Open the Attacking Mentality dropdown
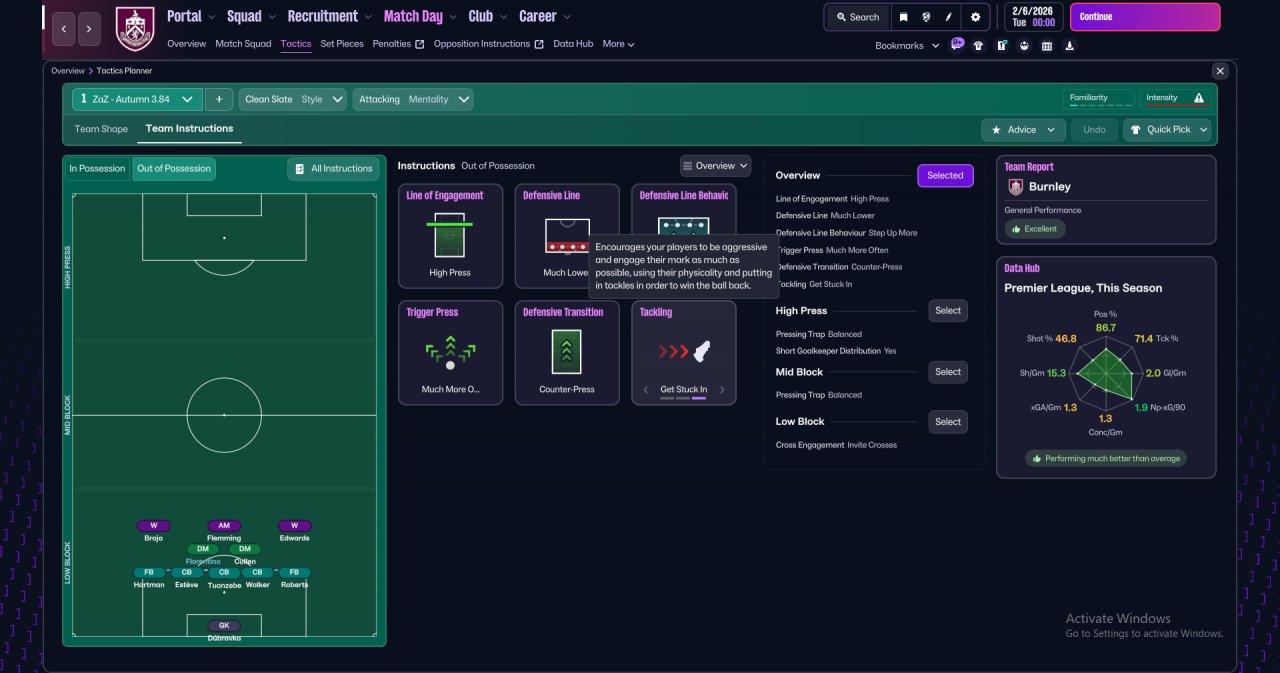The height and width of the screenshot is (673, 1280). pos(413,99)
